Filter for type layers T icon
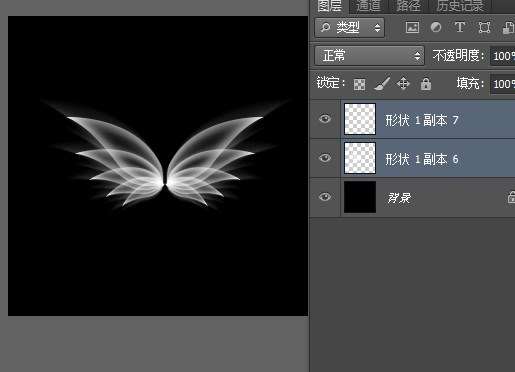Viewport: 515px width, 372px height. pyautogui.click(x=460, y=27)
